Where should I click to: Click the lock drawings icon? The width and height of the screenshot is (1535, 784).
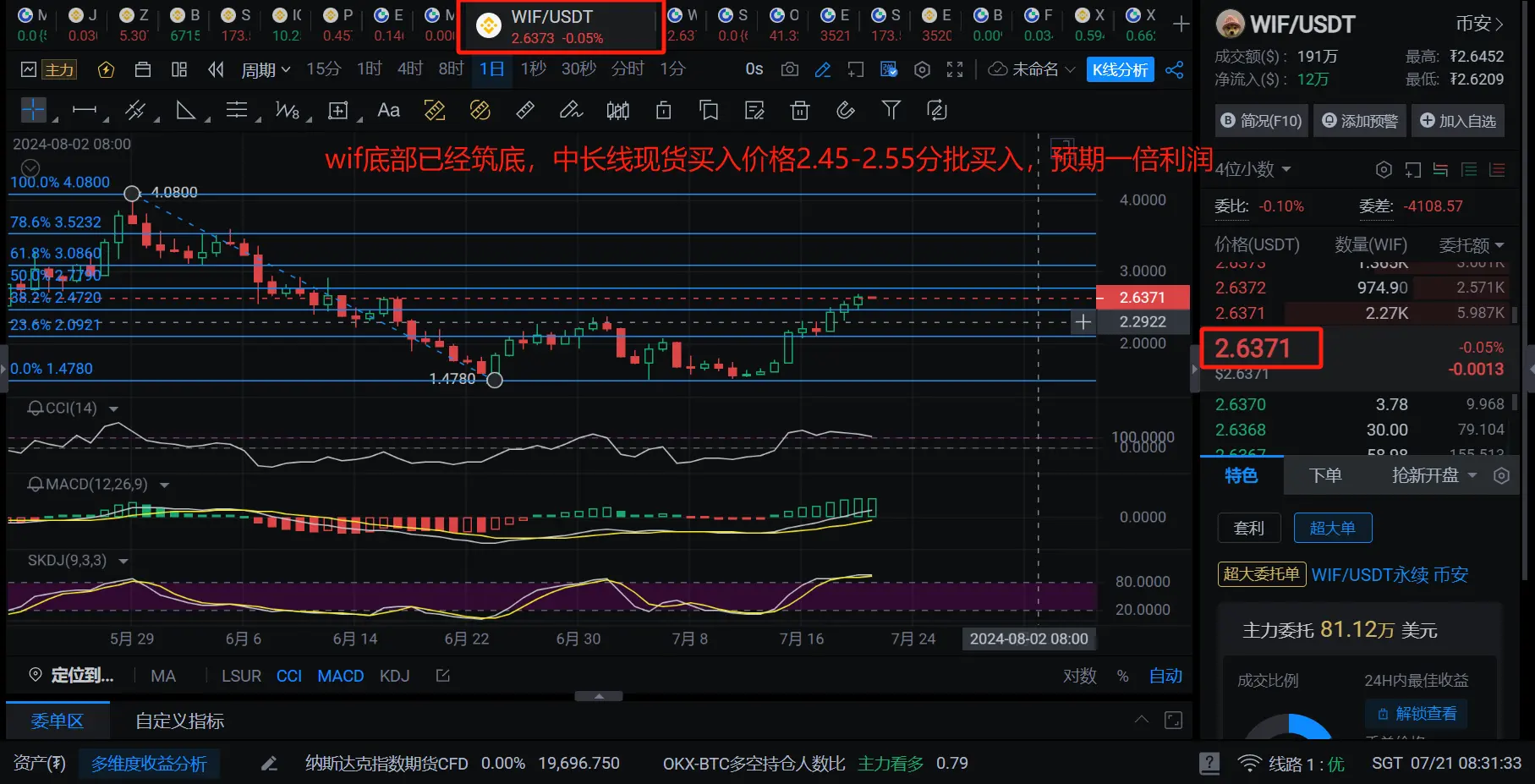coord(664,110)
